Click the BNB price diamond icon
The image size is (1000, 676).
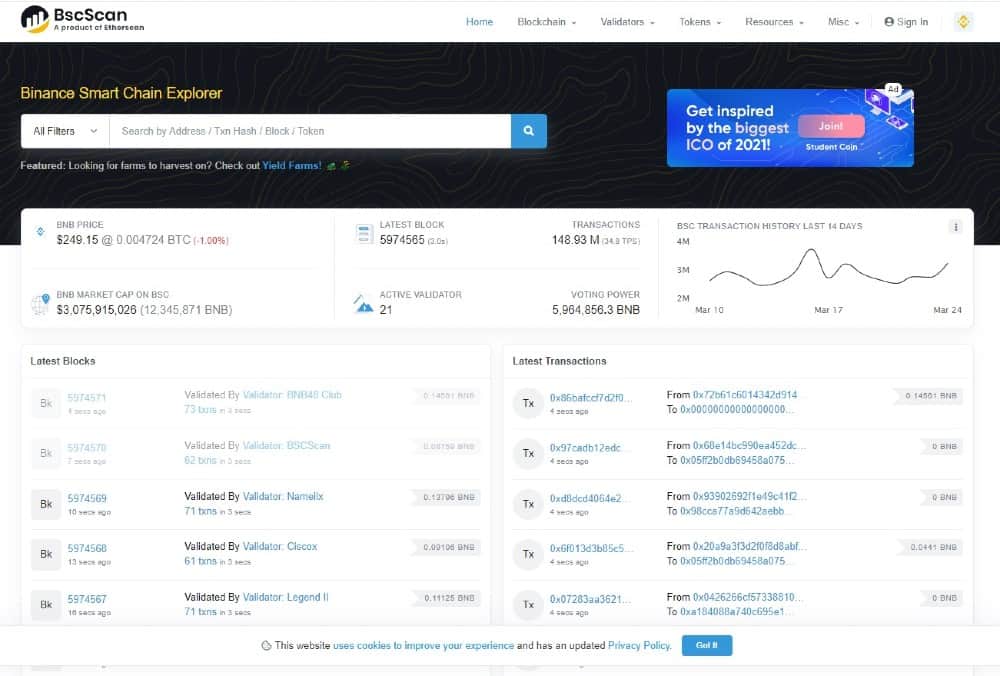(x=40, y=231)
